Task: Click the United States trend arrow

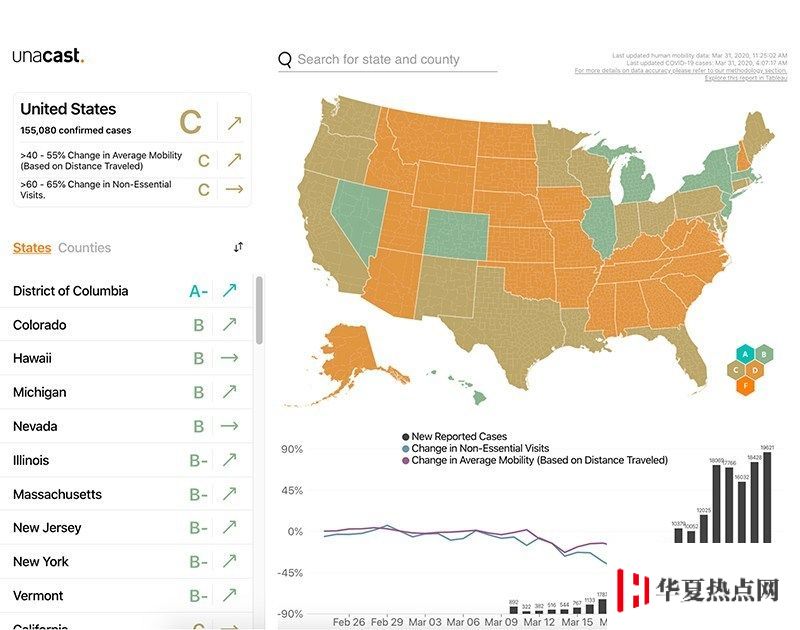Action: (x=234, y=123)
